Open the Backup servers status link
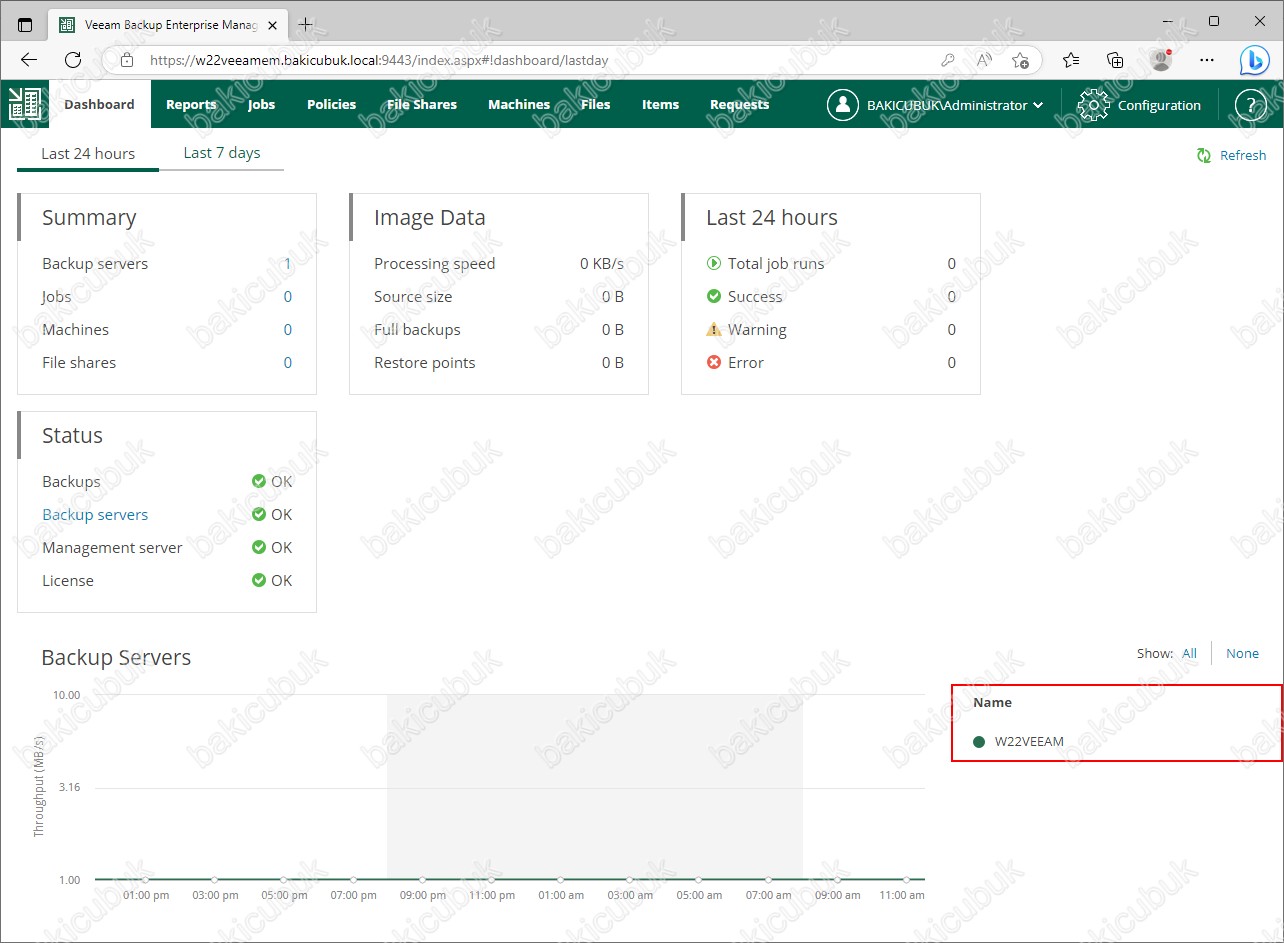 95,514
